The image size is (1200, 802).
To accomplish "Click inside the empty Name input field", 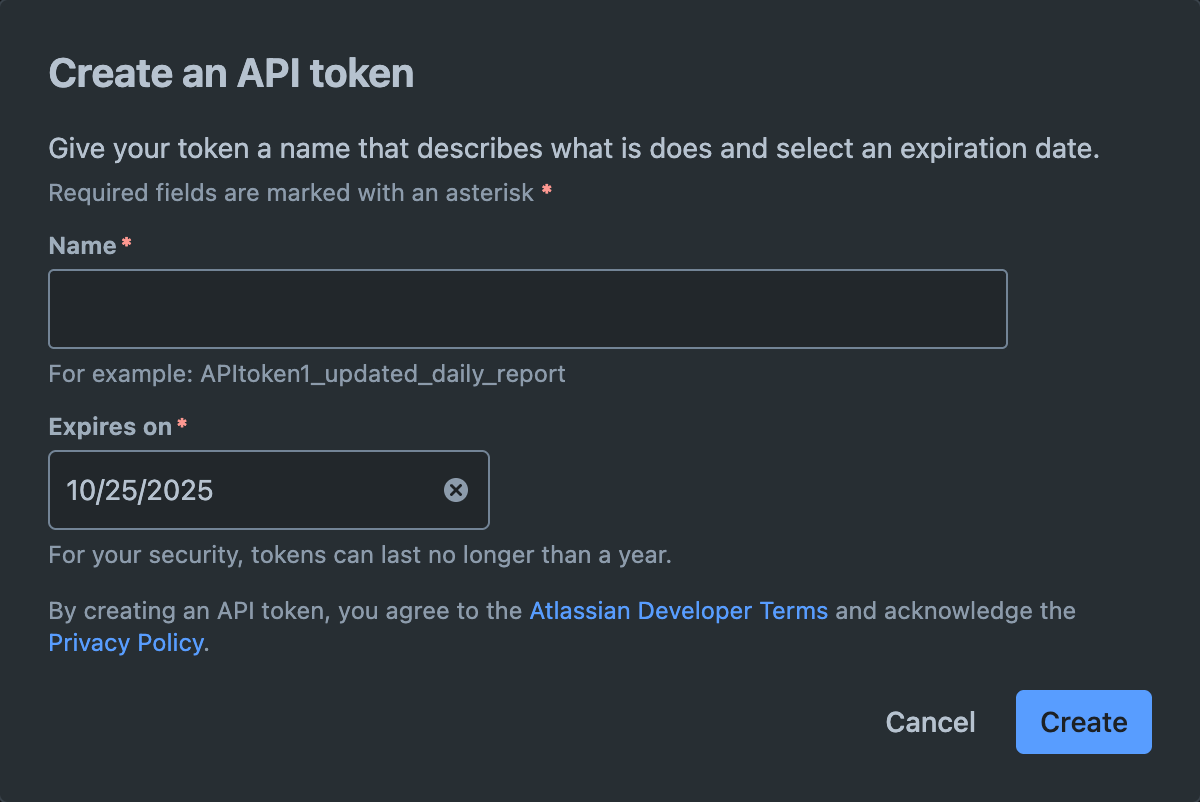I will coord(527,308).
